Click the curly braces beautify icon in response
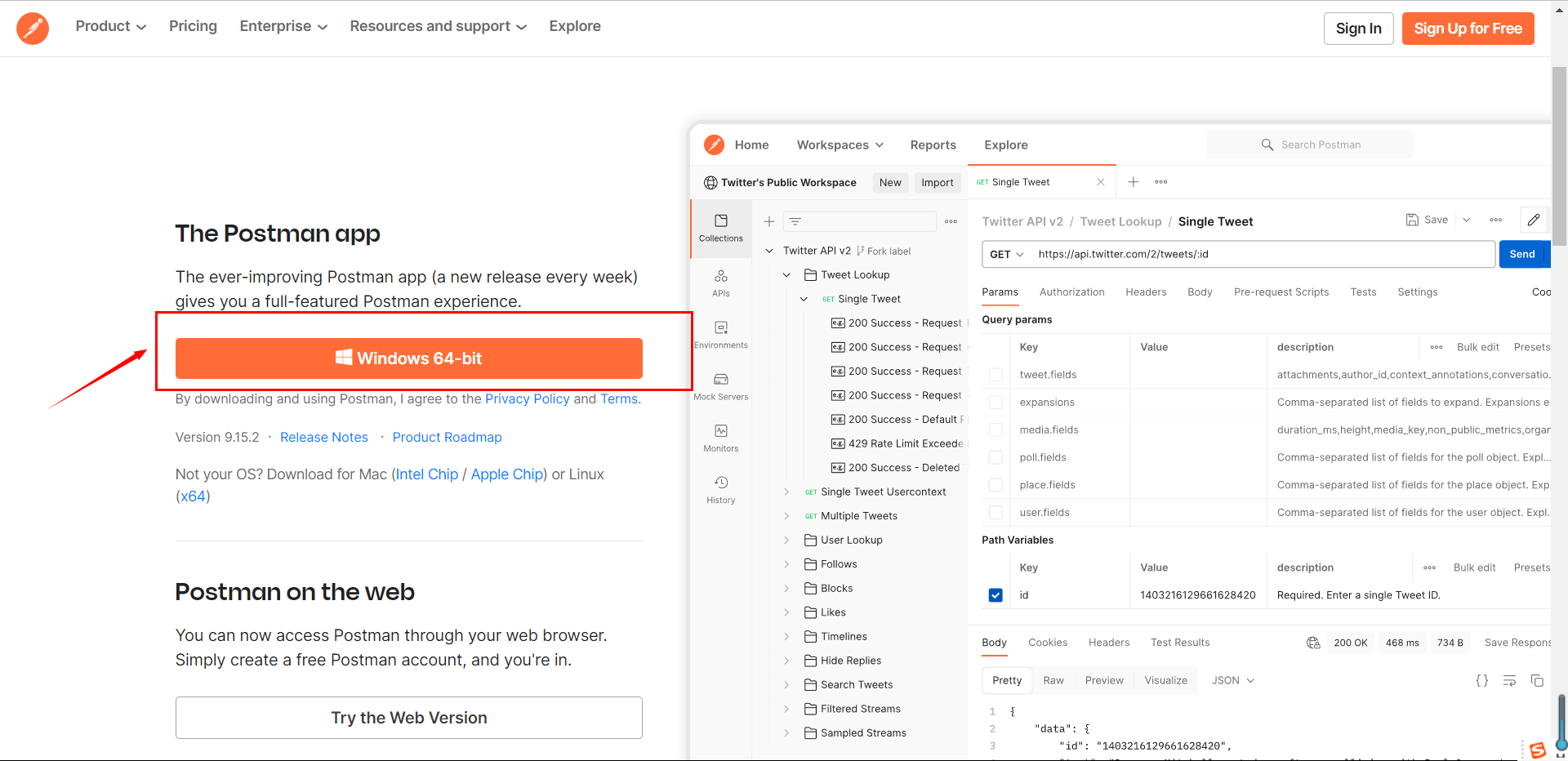 click(1481, 680)
